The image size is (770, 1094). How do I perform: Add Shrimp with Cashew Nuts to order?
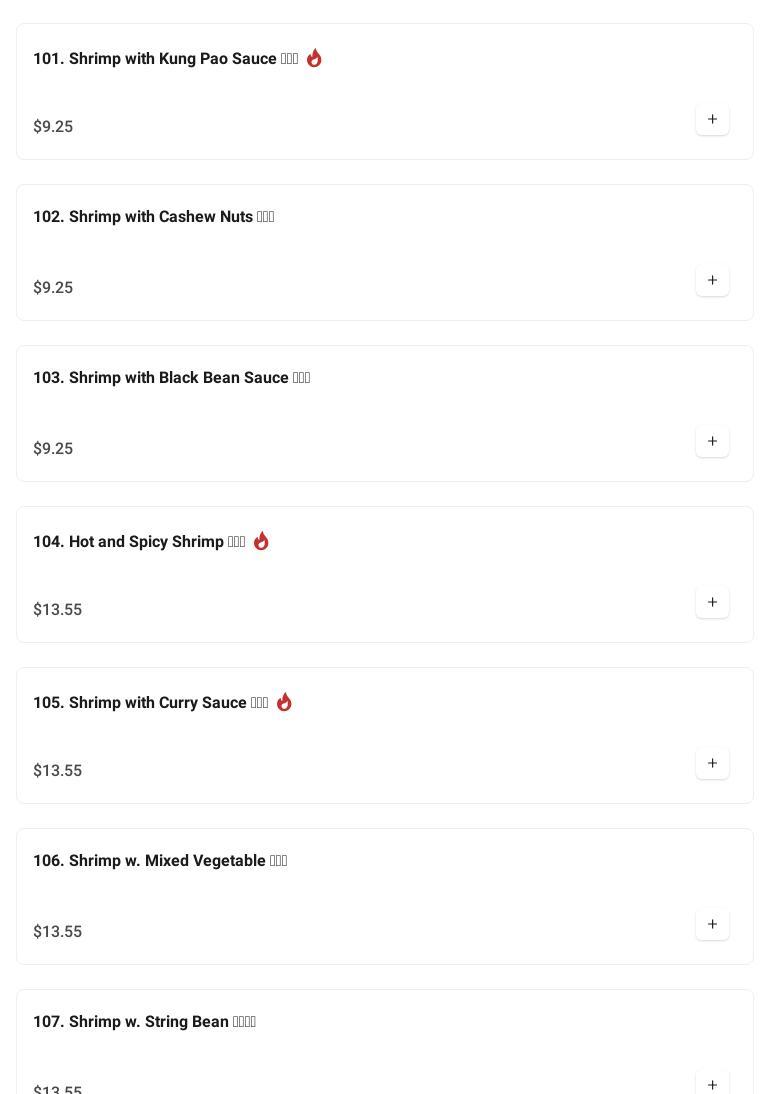pos(712,281)
